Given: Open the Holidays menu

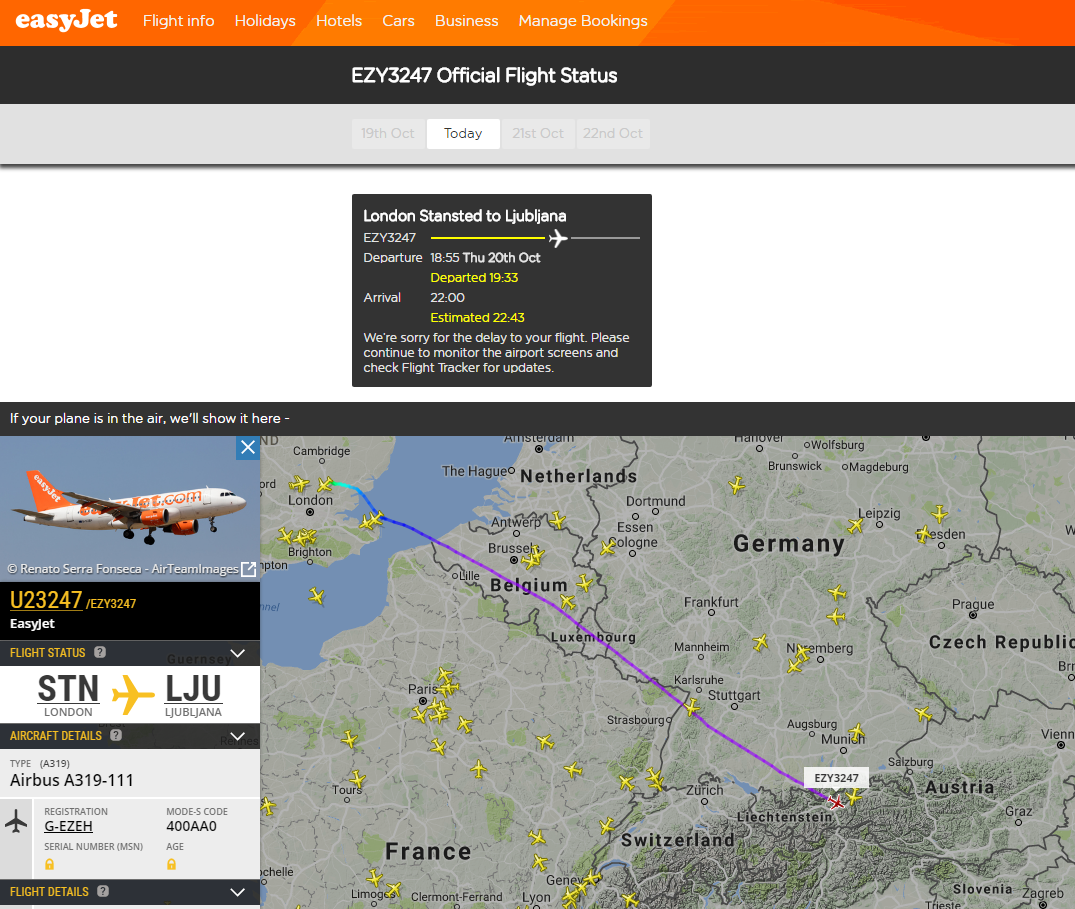Looking at the screenshot, I should pyautogui.click(x=264, y=20).
